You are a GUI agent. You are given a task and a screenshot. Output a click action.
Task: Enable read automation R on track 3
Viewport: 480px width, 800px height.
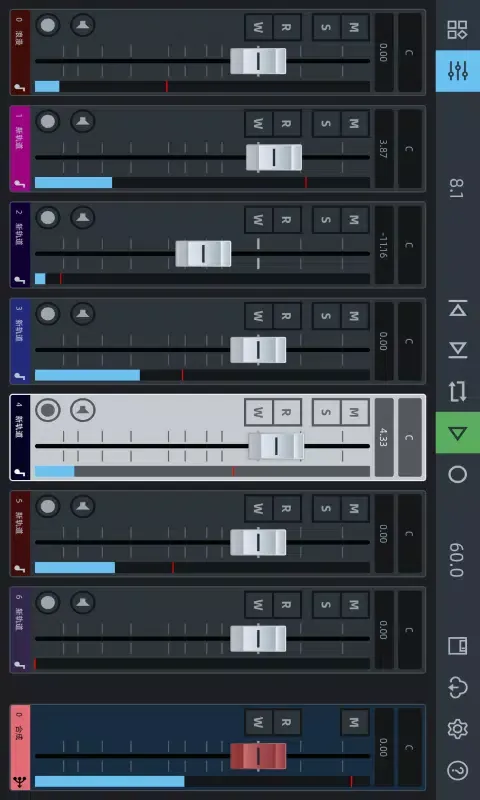click(287, 316)
